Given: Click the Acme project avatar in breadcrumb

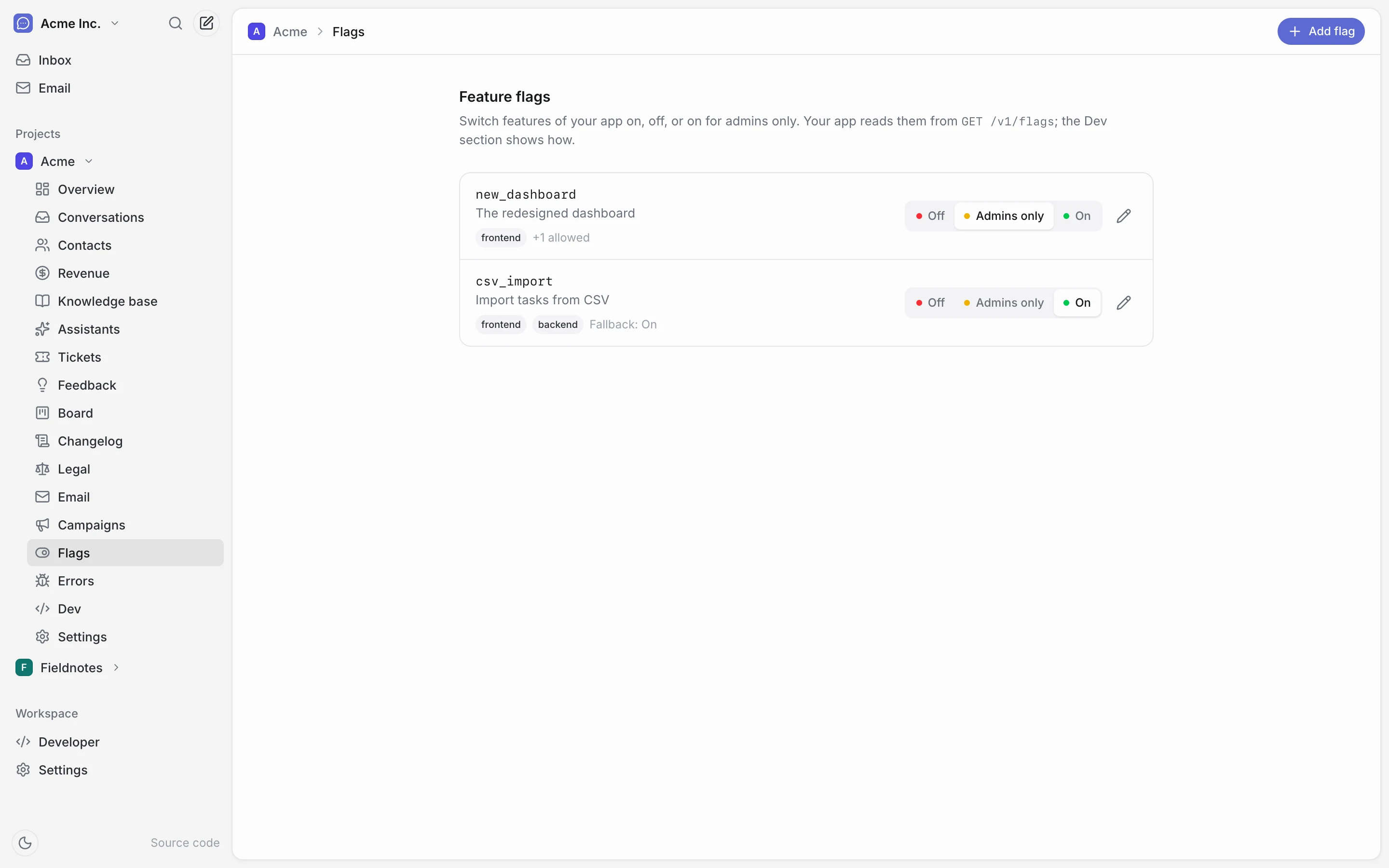Looking at the screenshot, I should click(257, 31).
